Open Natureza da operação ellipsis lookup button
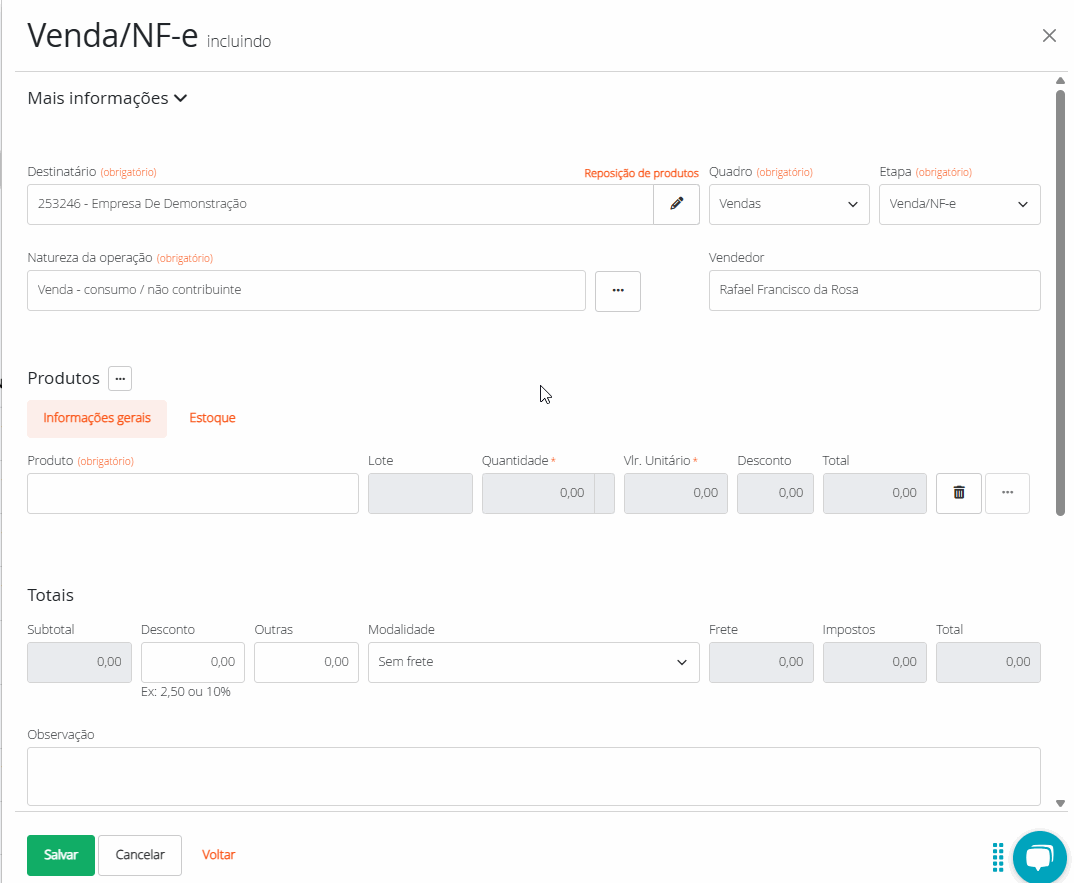This screenshot has width=1074, height=883. point(617,291)
